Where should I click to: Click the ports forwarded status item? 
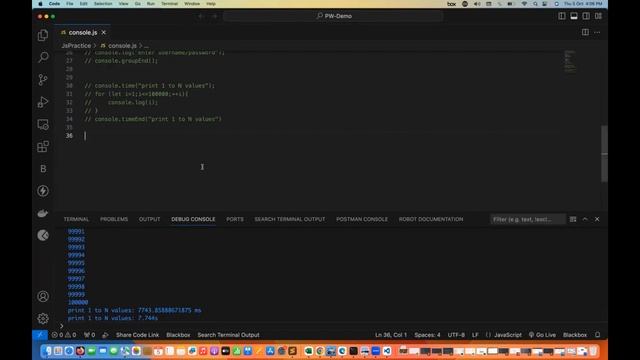coord(89,335)
